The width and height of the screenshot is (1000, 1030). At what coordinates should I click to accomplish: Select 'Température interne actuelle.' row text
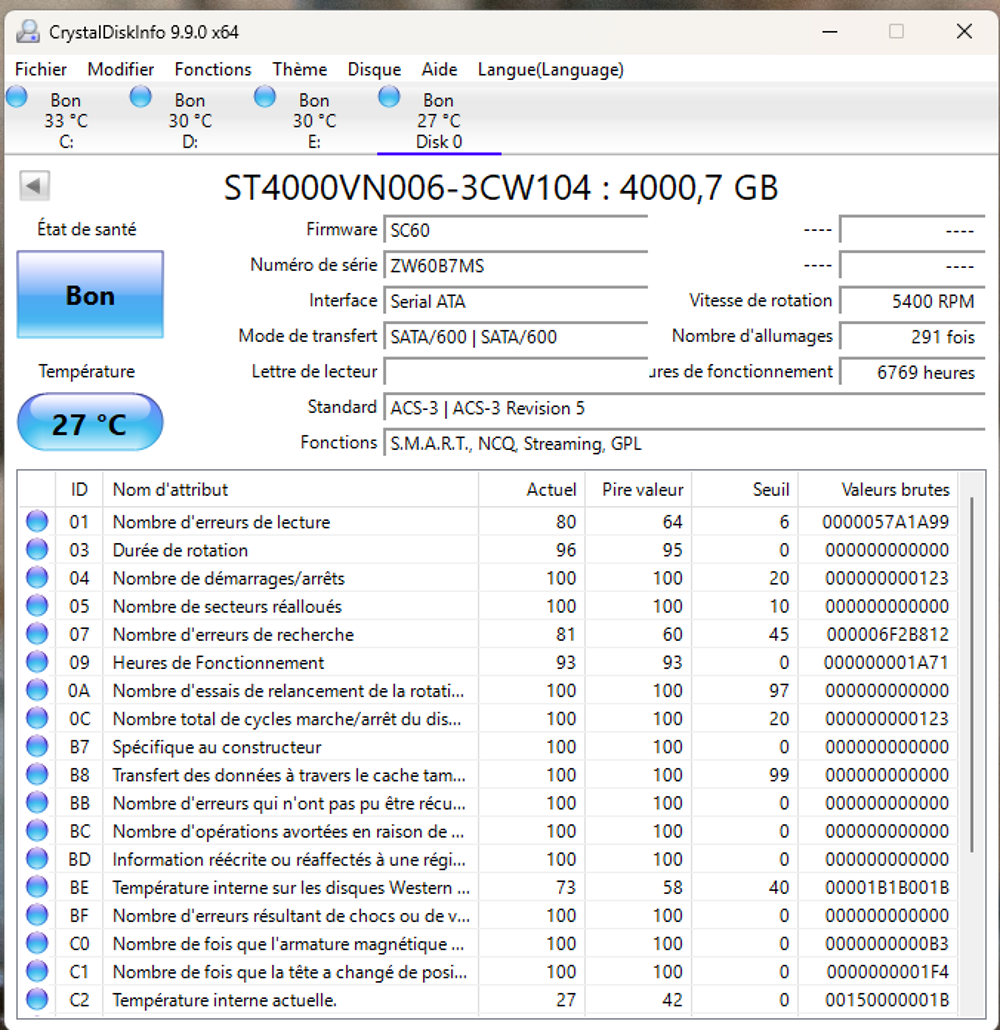click(x=225, y=1000)
